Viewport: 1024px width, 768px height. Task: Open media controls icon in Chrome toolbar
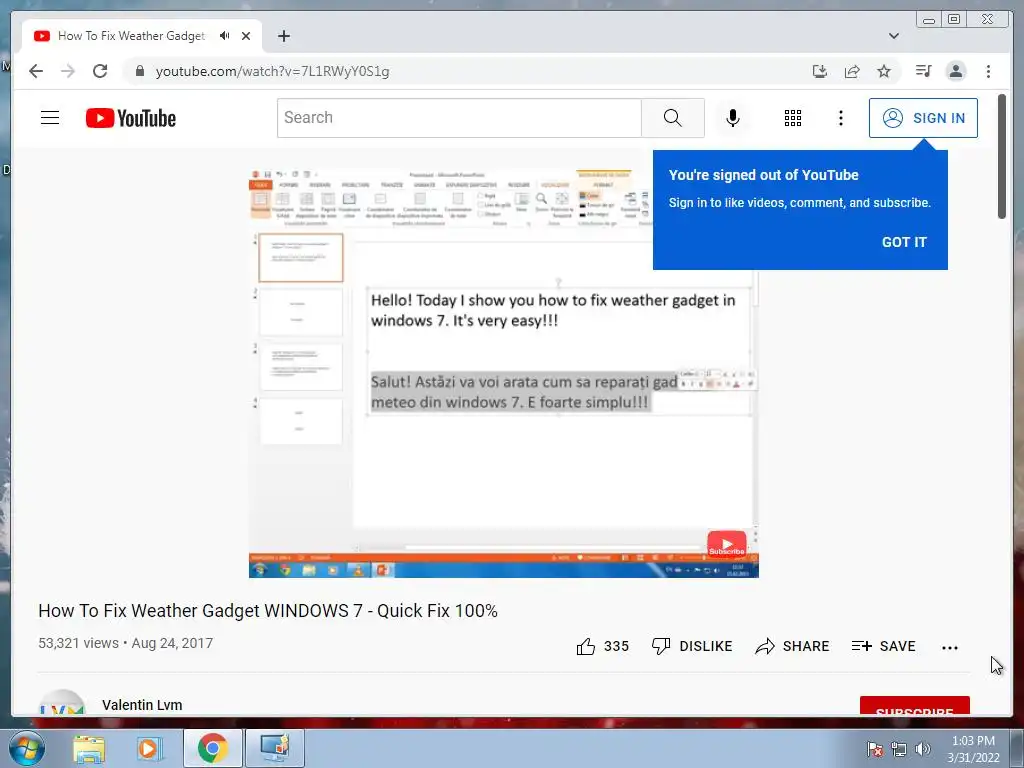(x=923, y=71)
